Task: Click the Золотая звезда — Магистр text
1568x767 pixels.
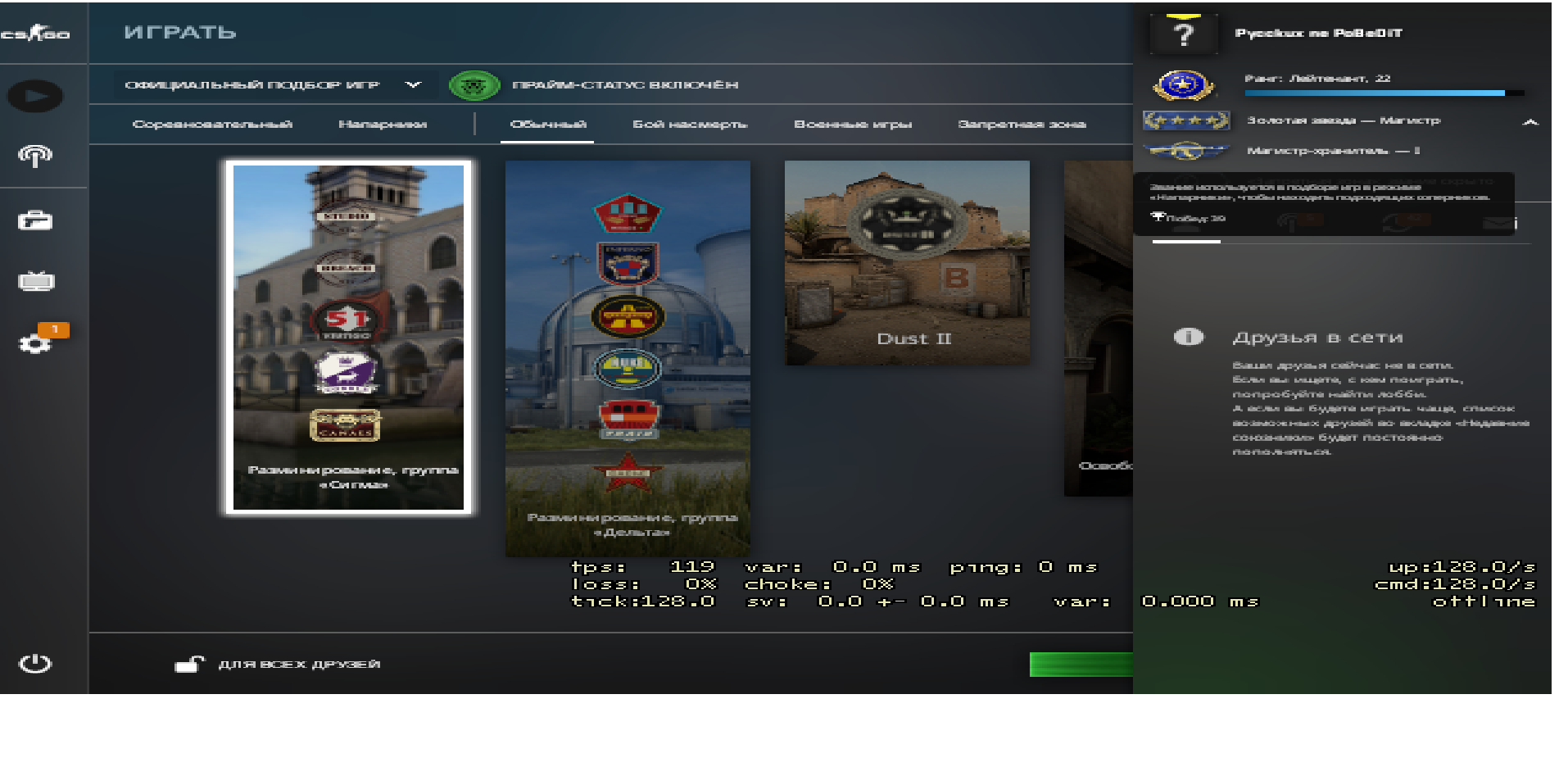Action: click(x=1344, y=120)
